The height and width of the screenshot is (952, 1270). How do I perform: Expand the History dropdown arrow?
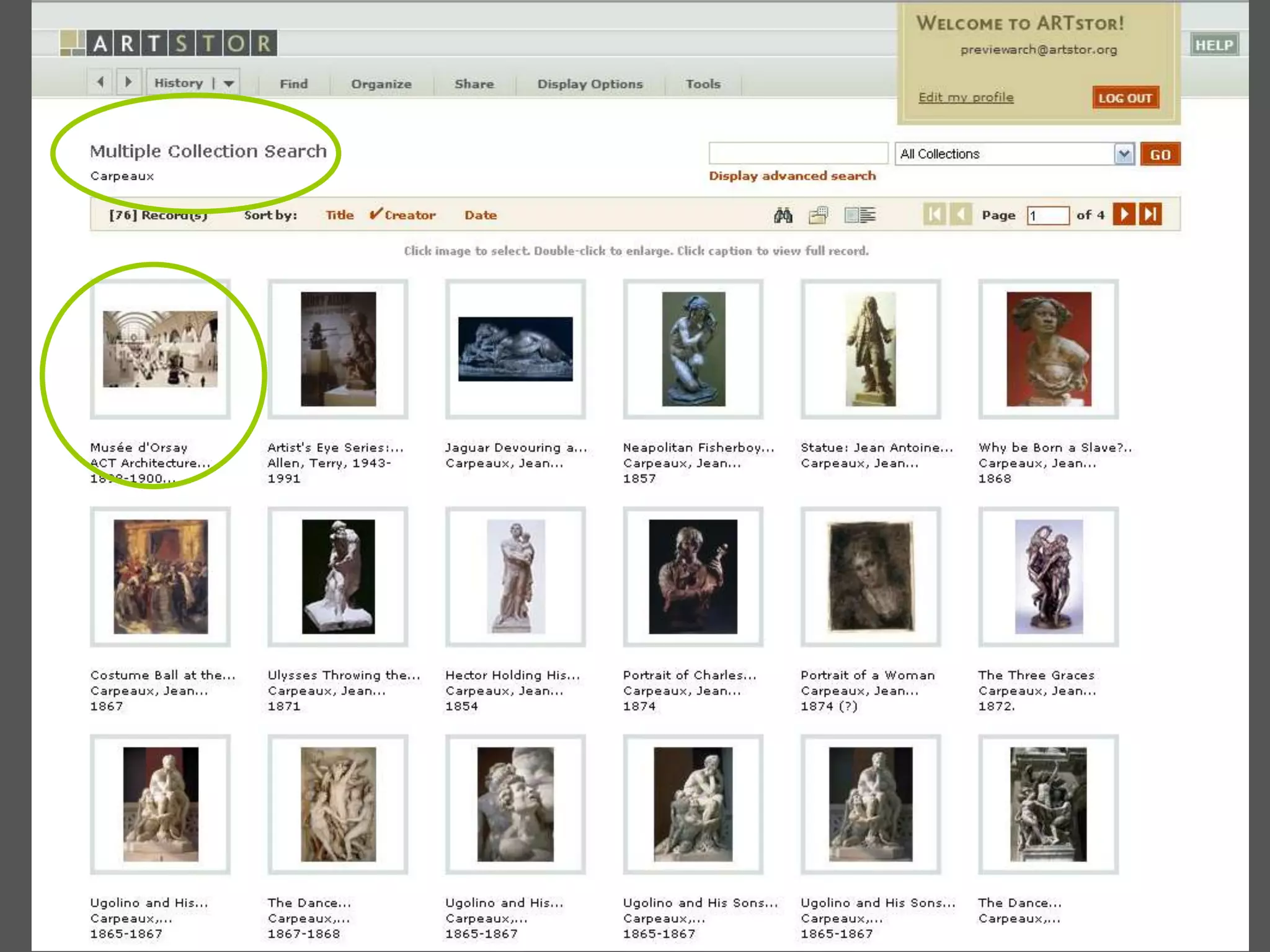pyautogui.click(x=229, y=83)
